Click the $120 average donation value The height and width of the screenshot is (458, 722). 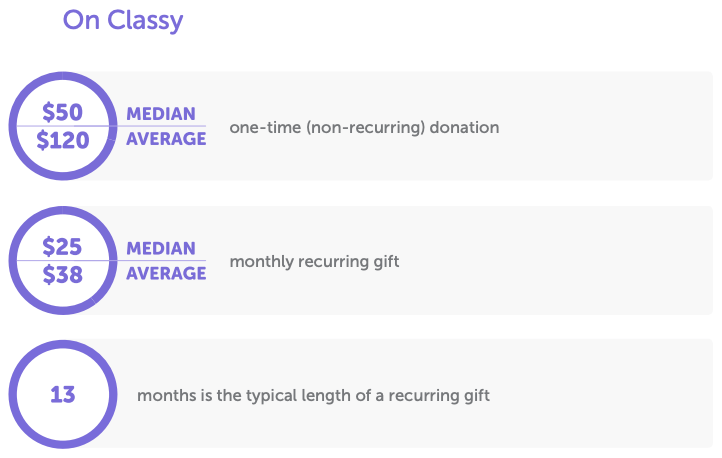click(62, 140)
